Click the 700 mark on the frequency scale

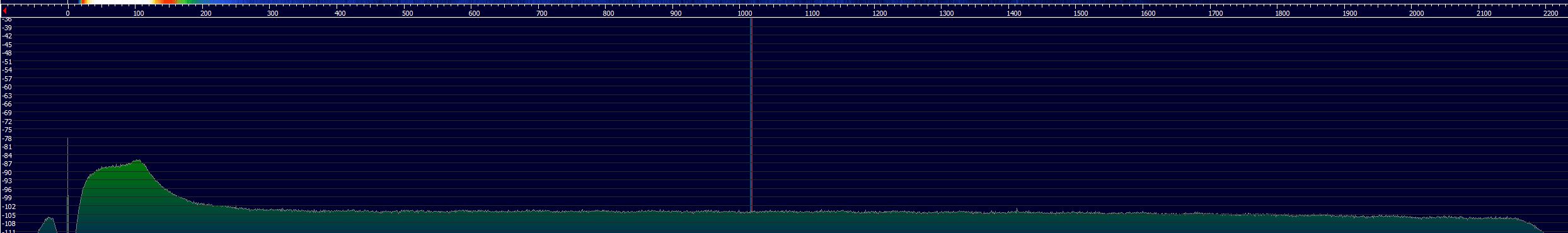pyautogui.click(x=542, y=13)
